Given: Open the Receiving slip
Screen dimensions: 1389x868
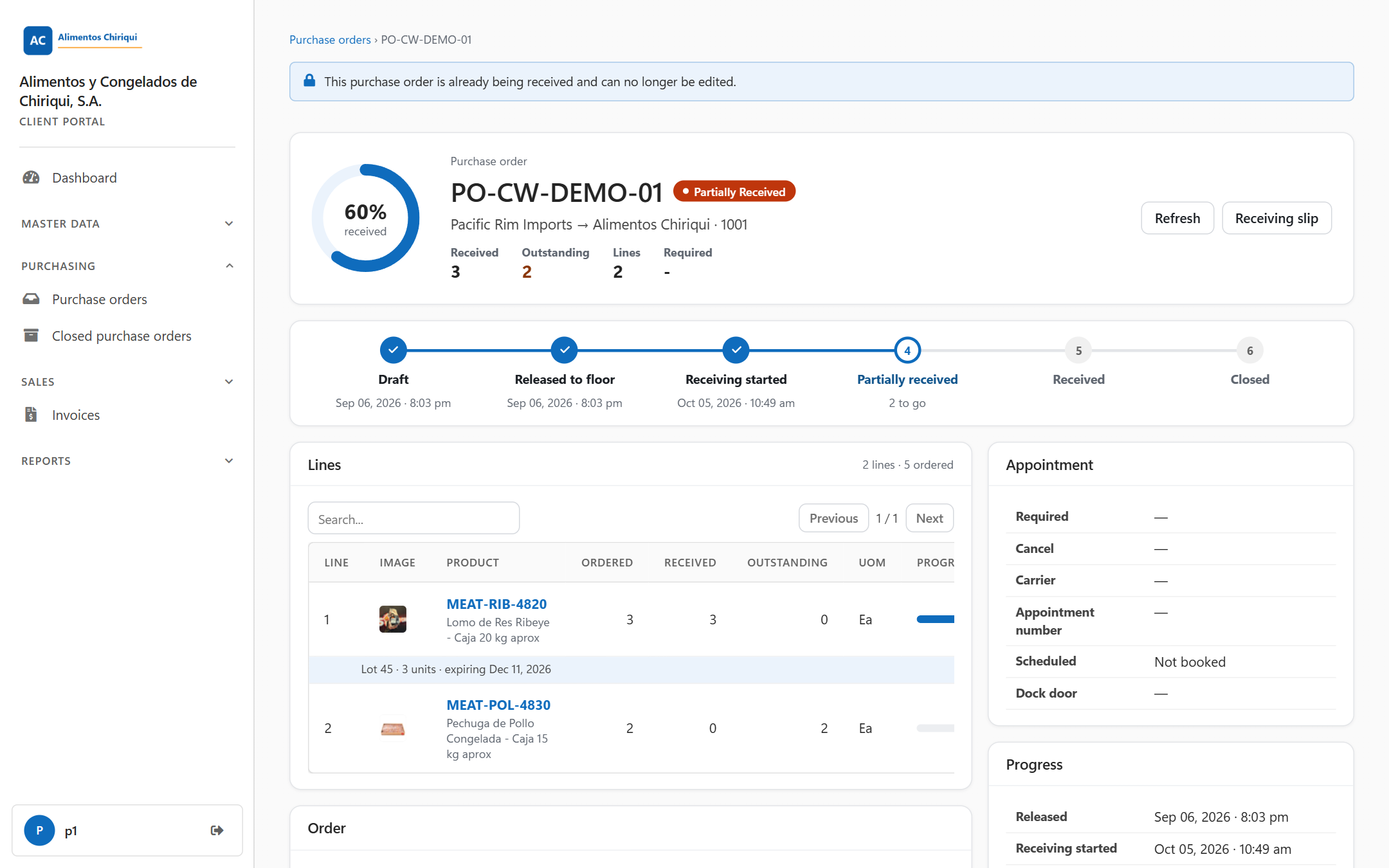Looking at the screenshot, I should point(1276,218).
